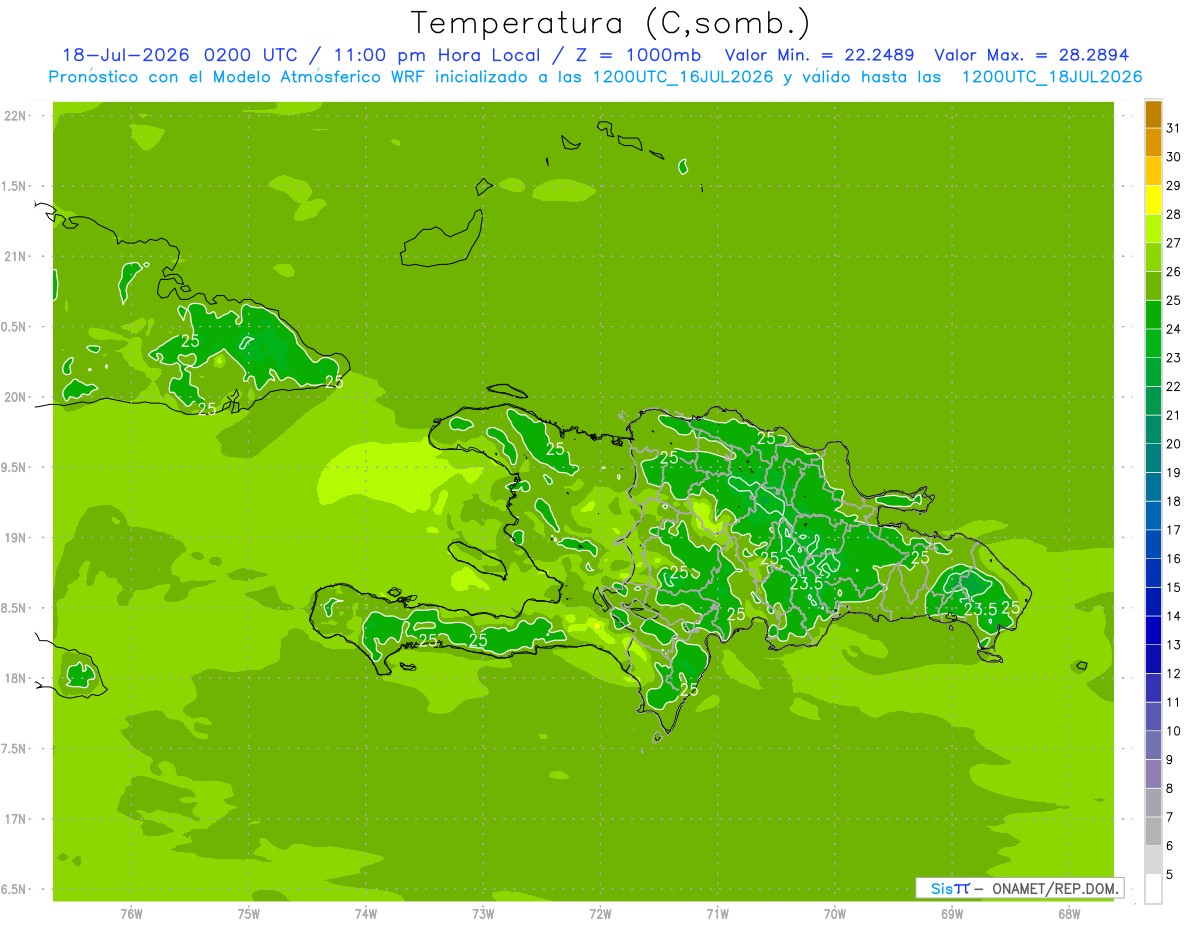Click the 72W longitude axis label
This screenshot has height=927, width=1200.
tap(600, 913)
